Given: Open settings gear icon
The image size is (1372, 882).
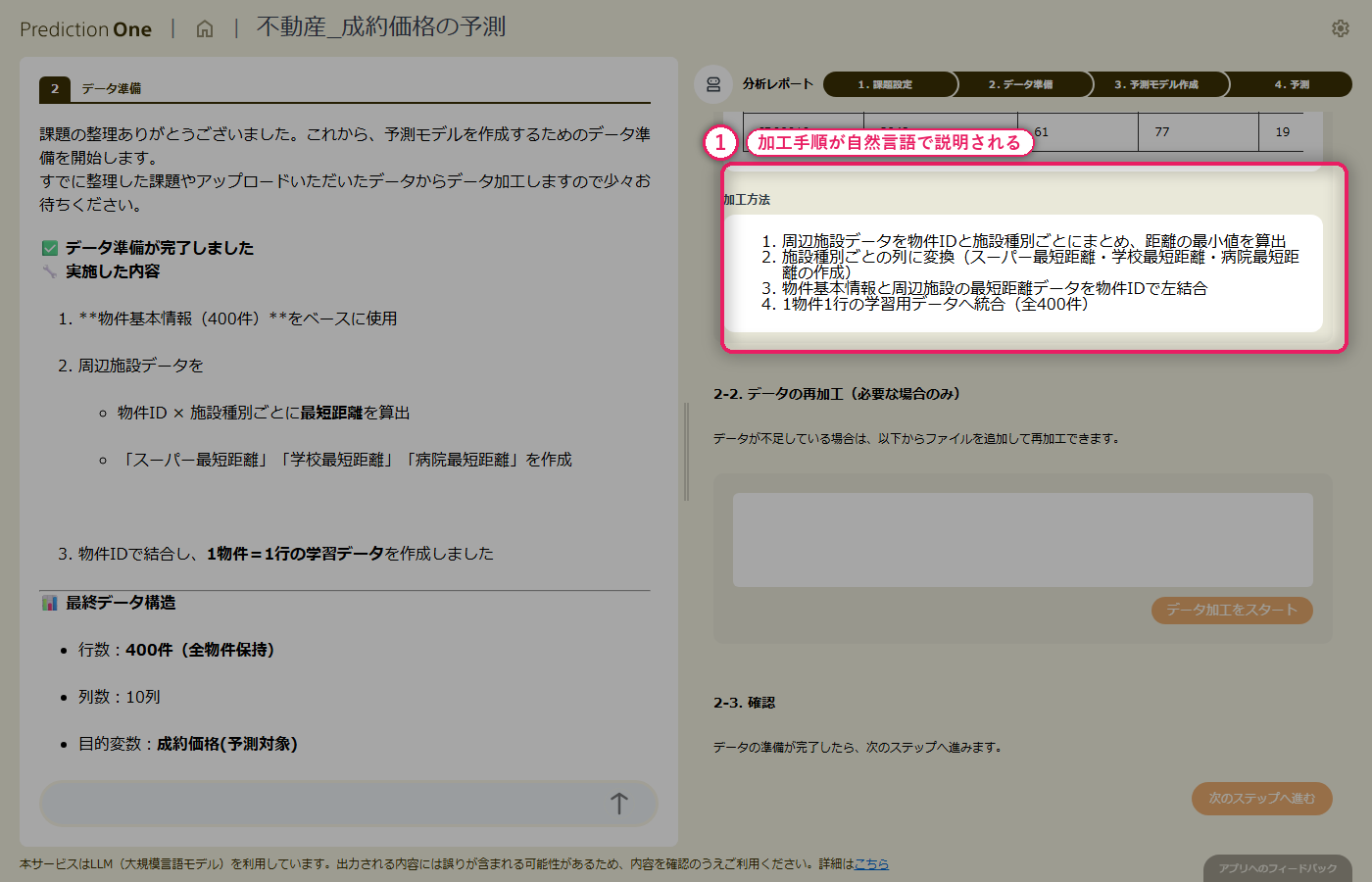Looking at the screenshot, I should [x=1341, y=28].
